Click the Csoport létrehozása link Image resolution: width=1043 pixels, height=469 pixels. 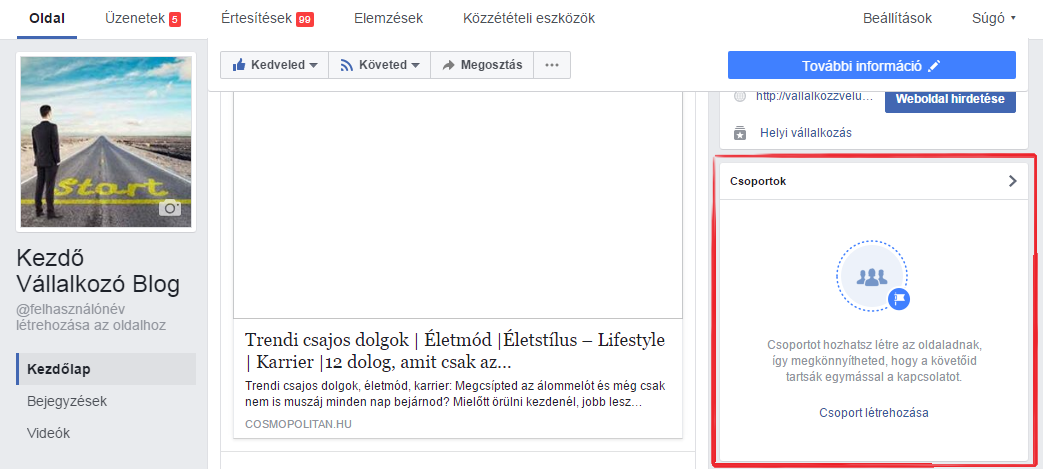pyautogui.click(x=874, y=412)
